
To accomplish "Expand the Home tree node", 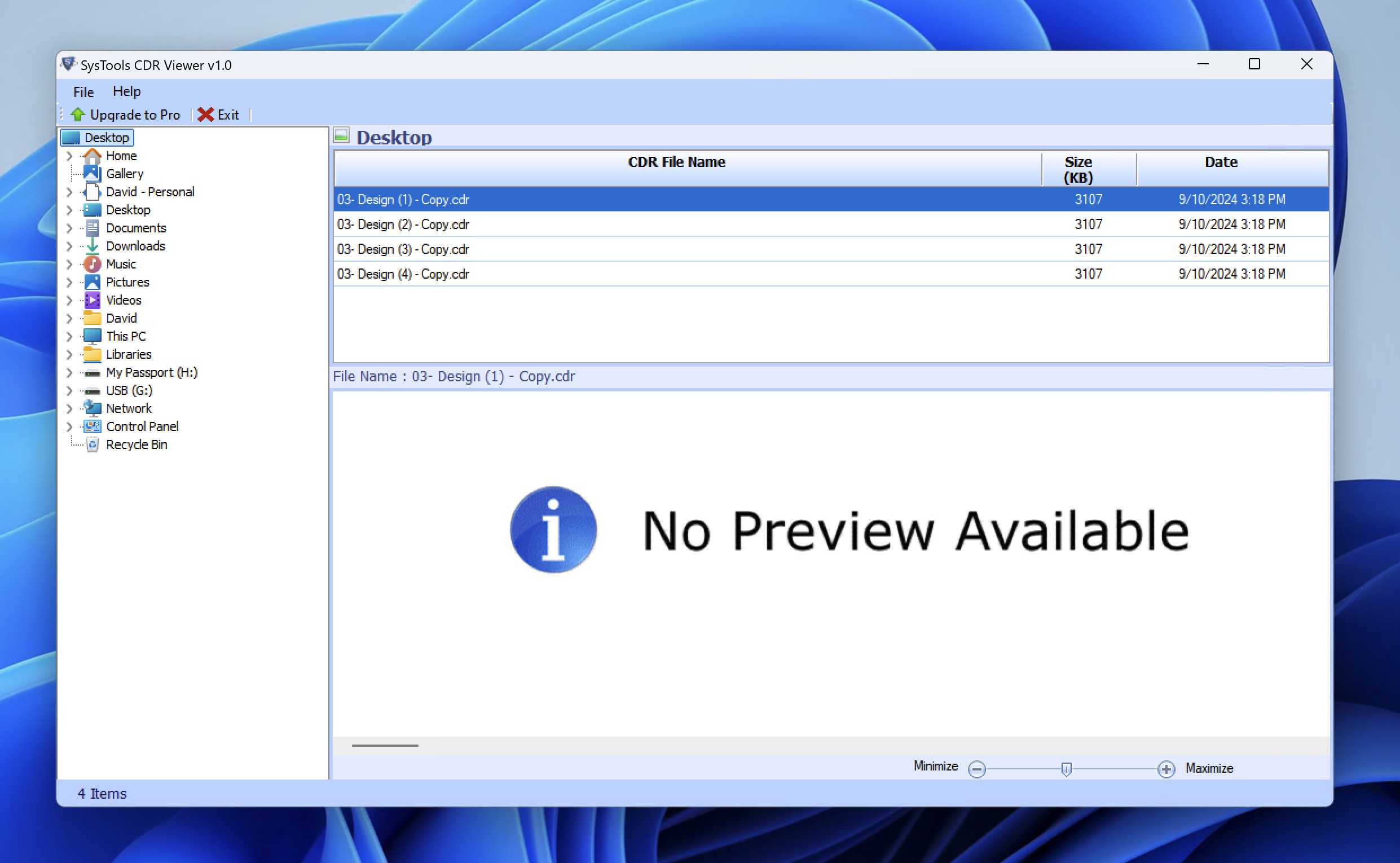I will 69,156.
